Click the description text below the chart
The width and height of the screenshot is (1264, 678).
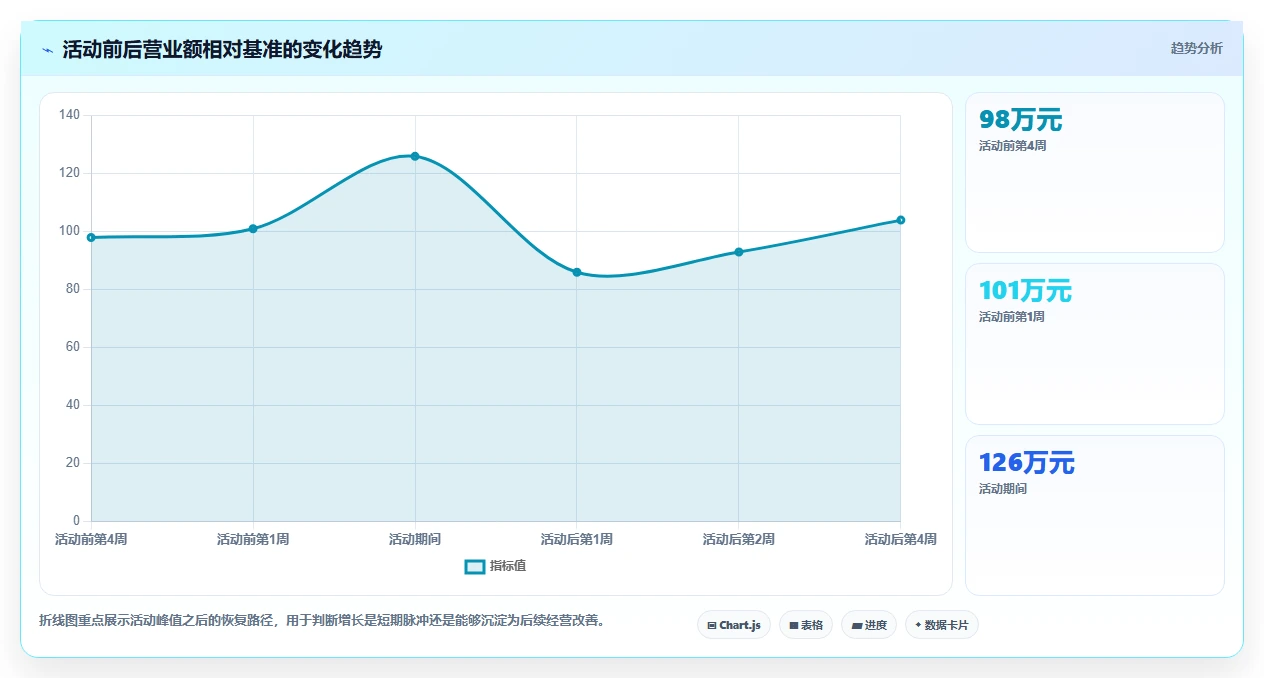click(322, 621)
